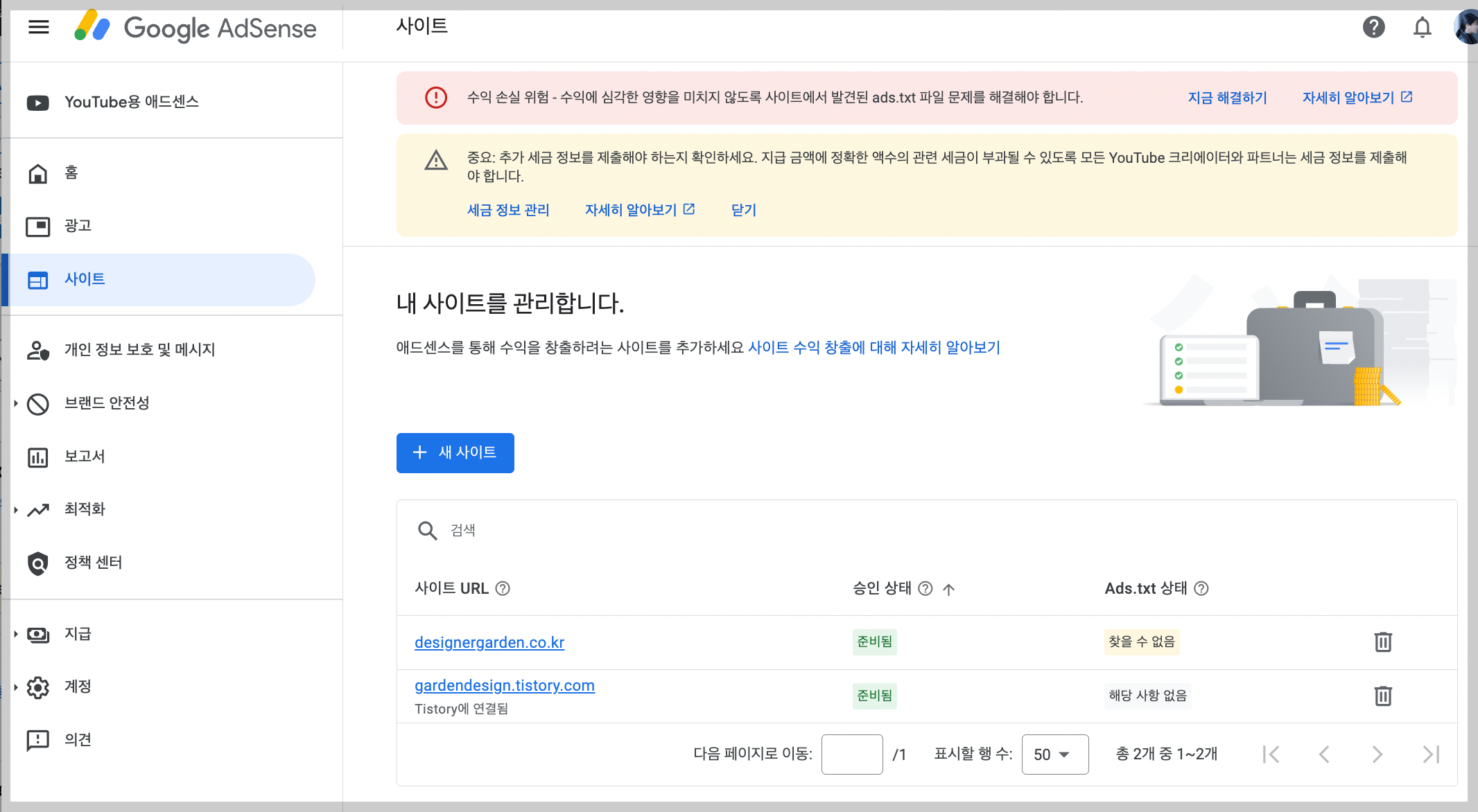This screenshot has width=1478, height=812.
Task: Open the rows per page 50 dropdown
Action: [x=1054, y=754]
